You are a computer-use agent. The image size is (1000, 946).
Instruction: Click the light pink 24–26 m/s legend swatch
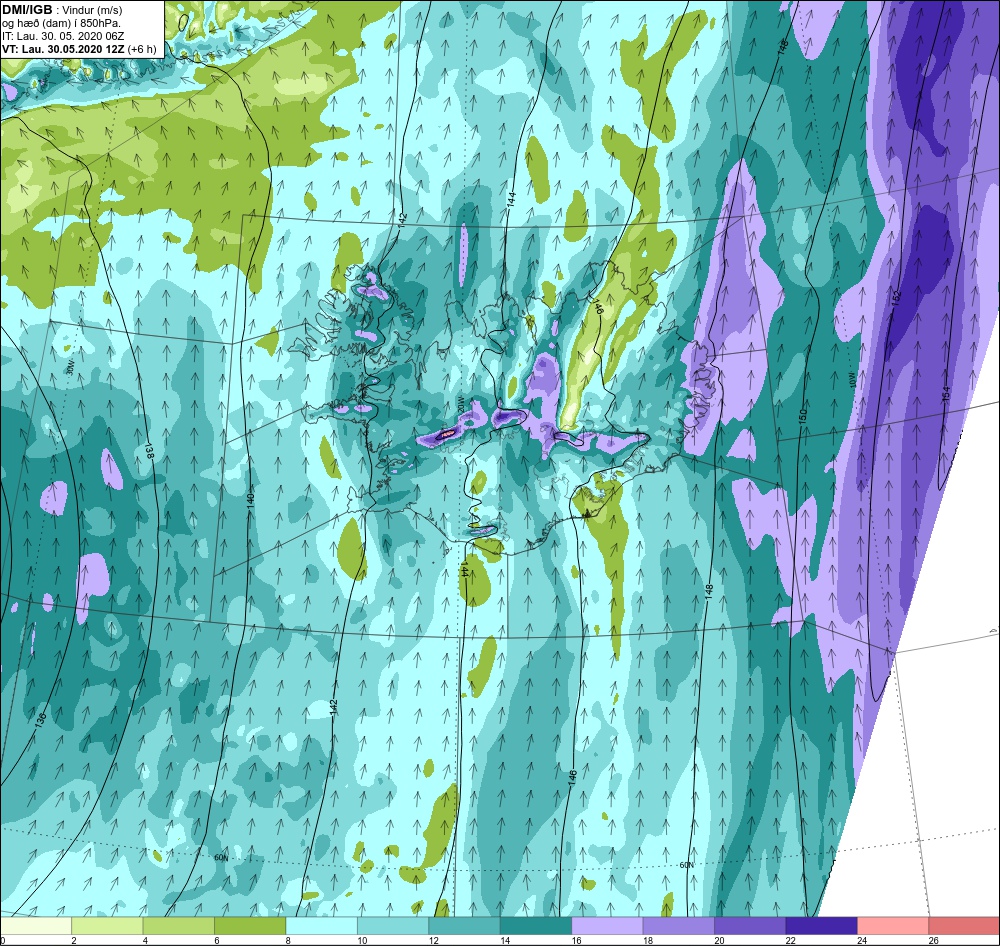pos(893,925)
